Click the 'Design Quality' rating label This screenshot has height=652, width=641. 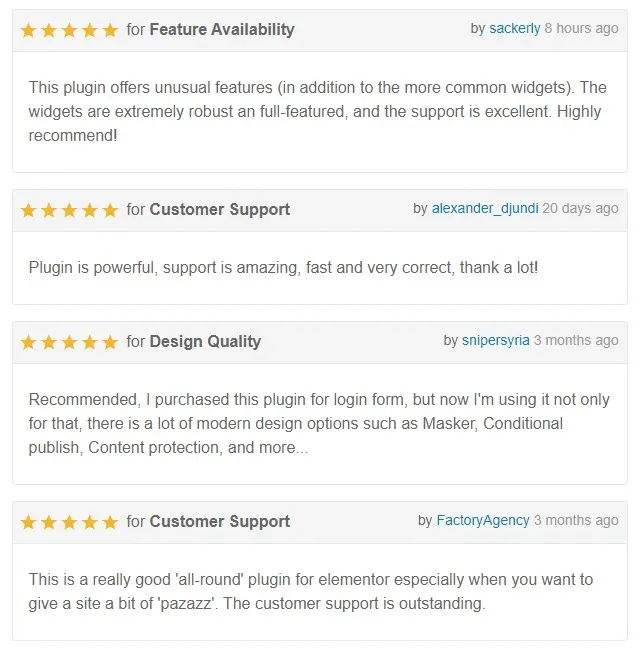click(205, 341)
